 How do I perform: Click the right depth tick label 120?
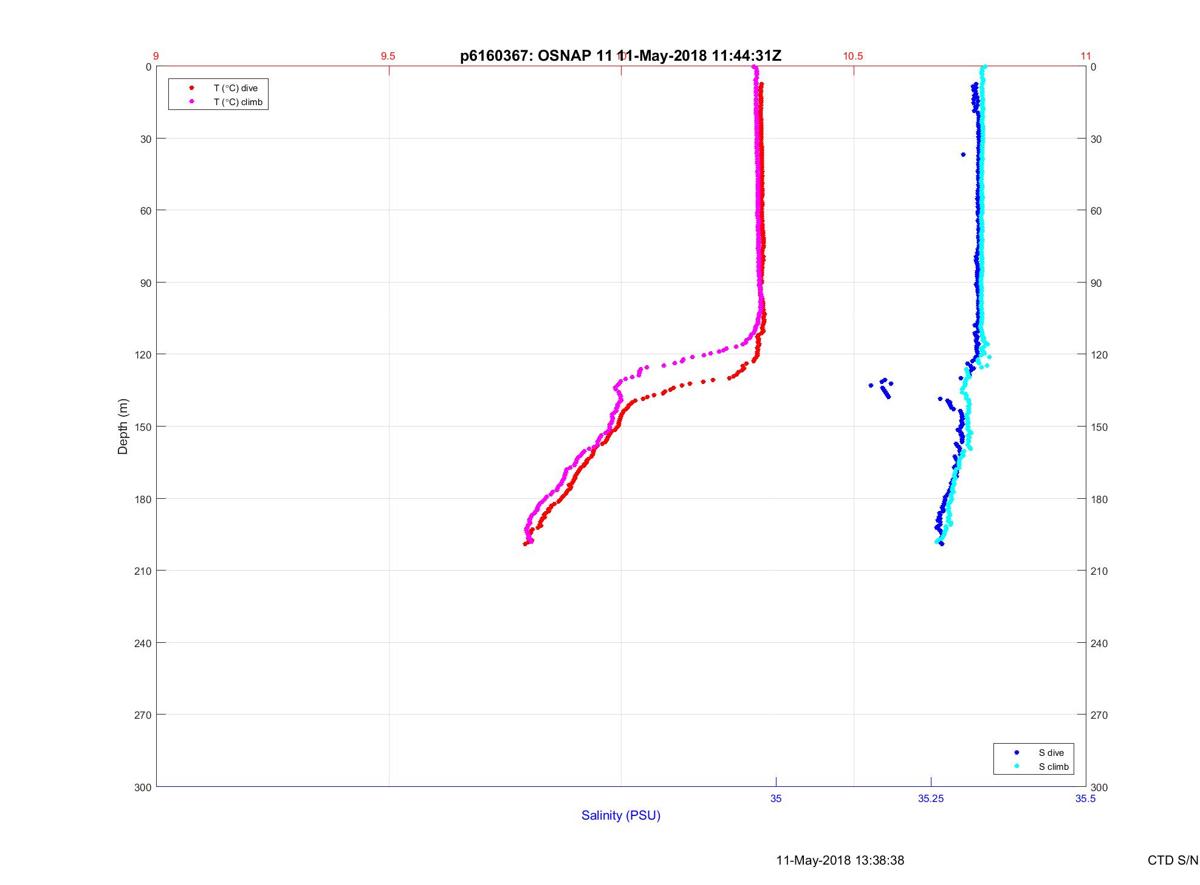pos(1098,355)
